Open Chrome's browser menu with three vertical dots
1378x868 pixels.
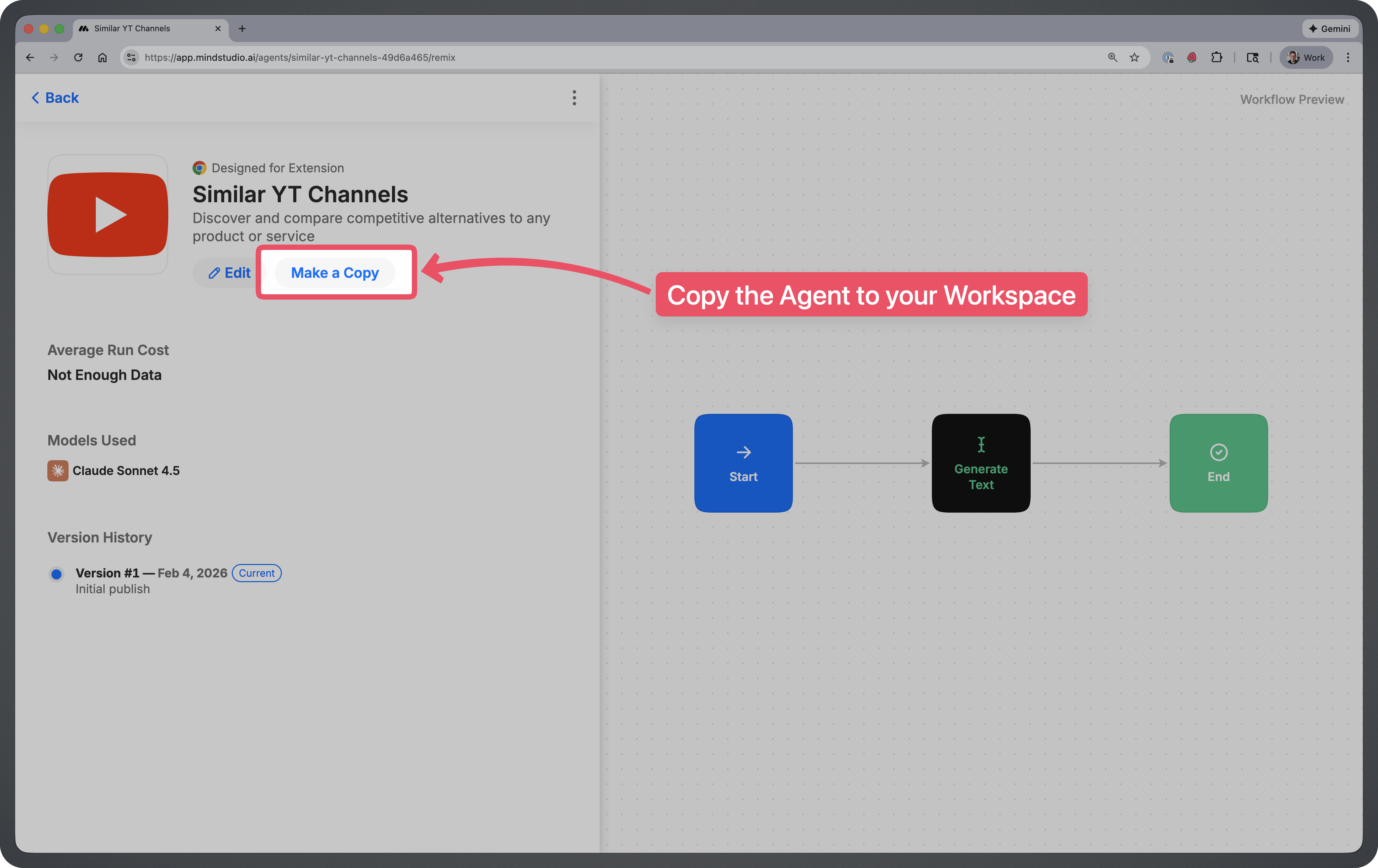pos(1348,57)
